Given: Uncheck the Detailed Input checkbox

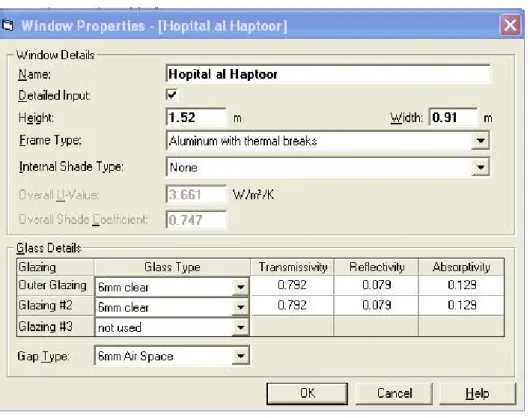Looking at the screenshot, I should click(172, 95).
